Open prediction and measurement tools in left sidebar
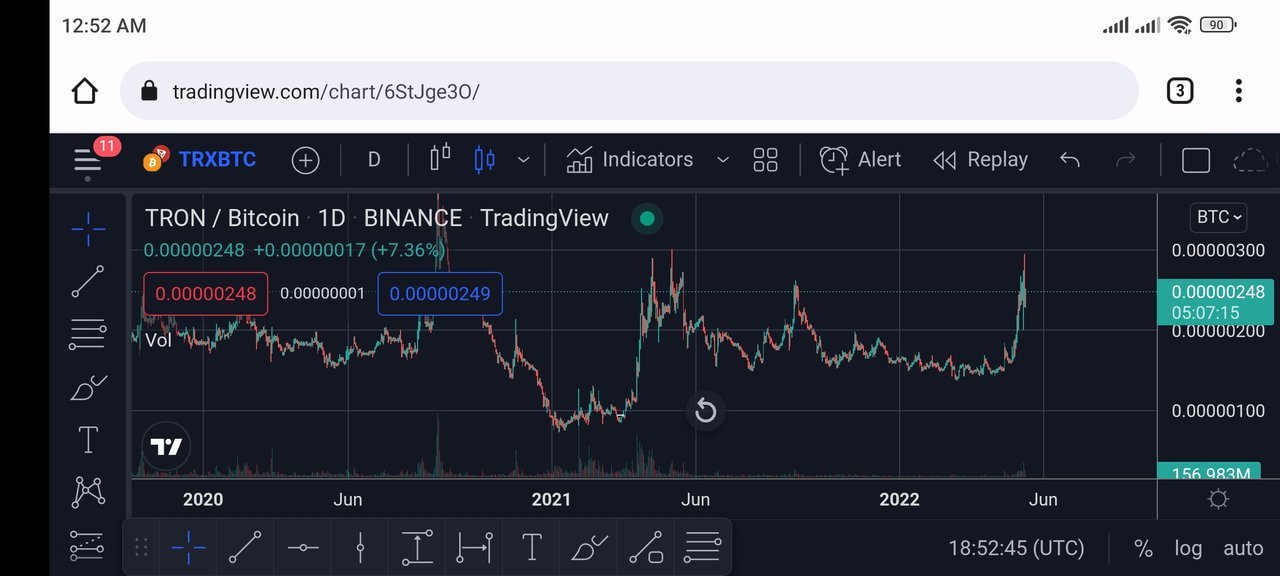This screenshot has height=576, width=1280. [88, 545]
